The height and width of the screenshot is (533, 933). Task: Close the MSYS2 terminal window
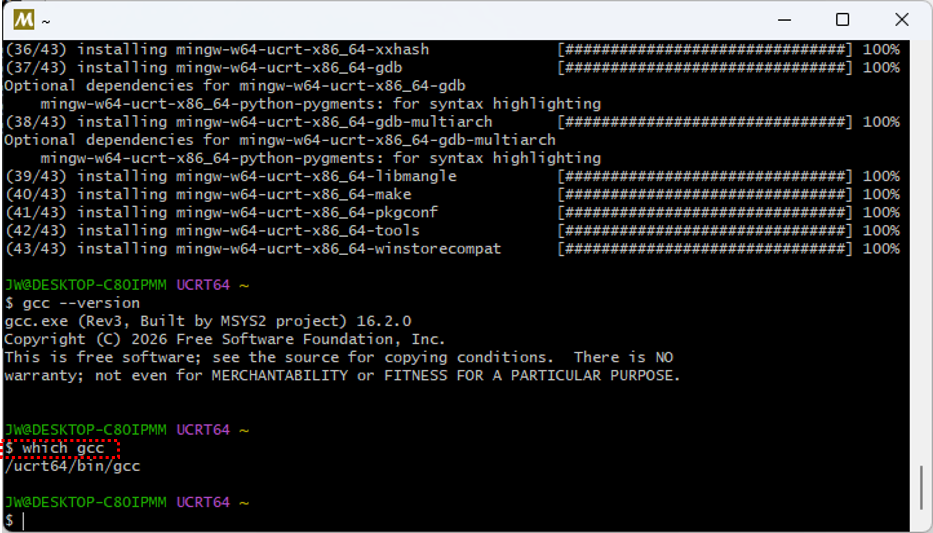tap(902, 20)
